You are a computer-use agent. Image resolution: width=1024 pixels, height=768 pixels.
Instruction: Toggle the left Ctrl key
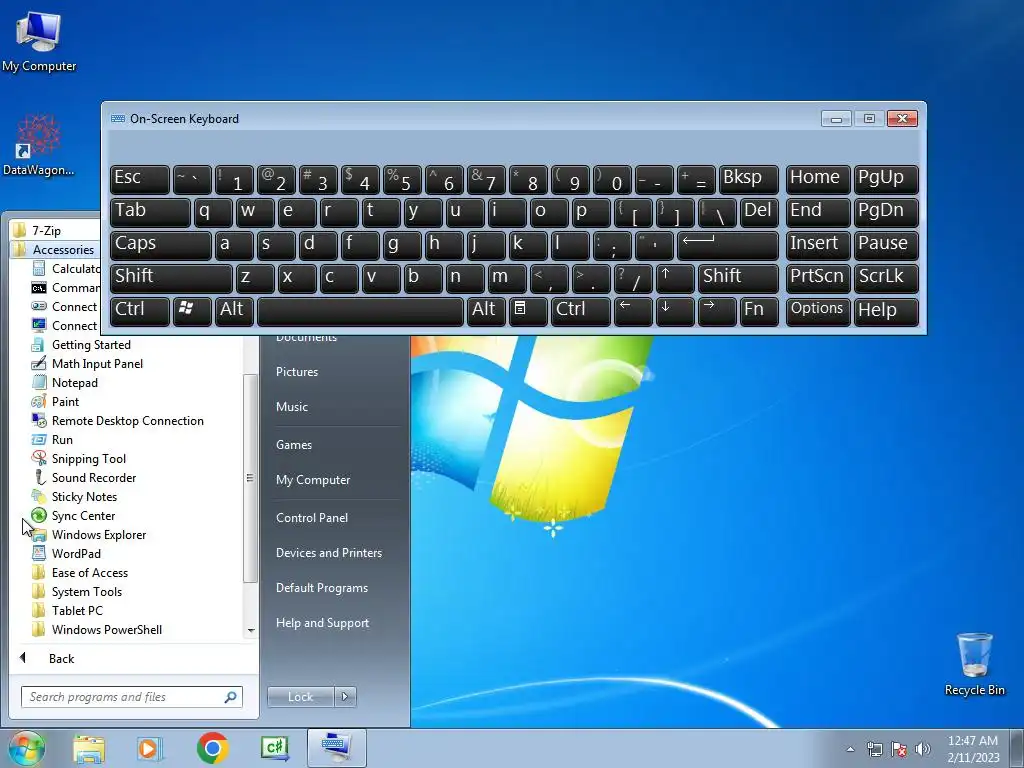pos(140,311)
